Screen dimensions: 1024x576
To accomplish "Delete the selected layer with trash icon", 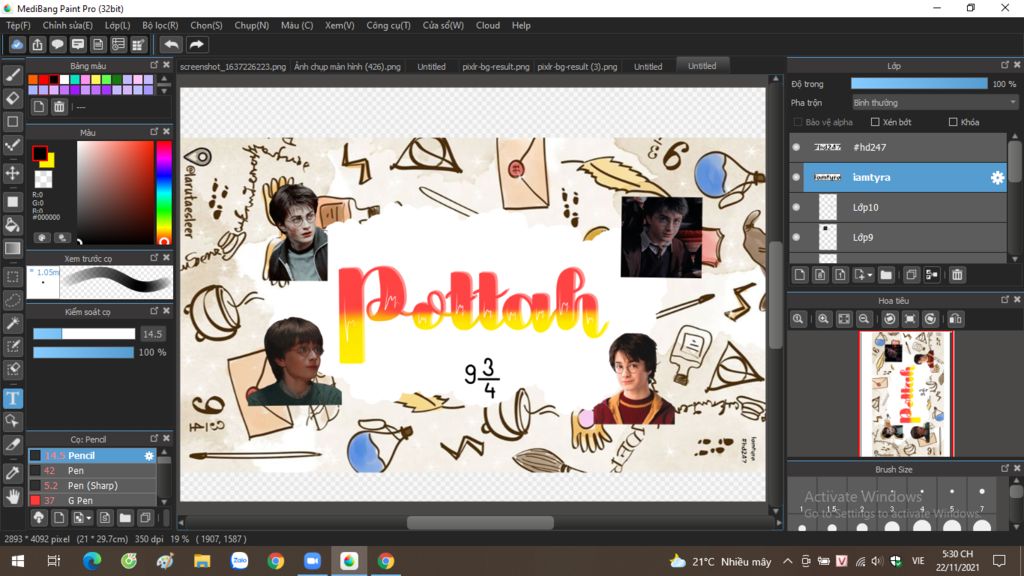I will point(957,274).
